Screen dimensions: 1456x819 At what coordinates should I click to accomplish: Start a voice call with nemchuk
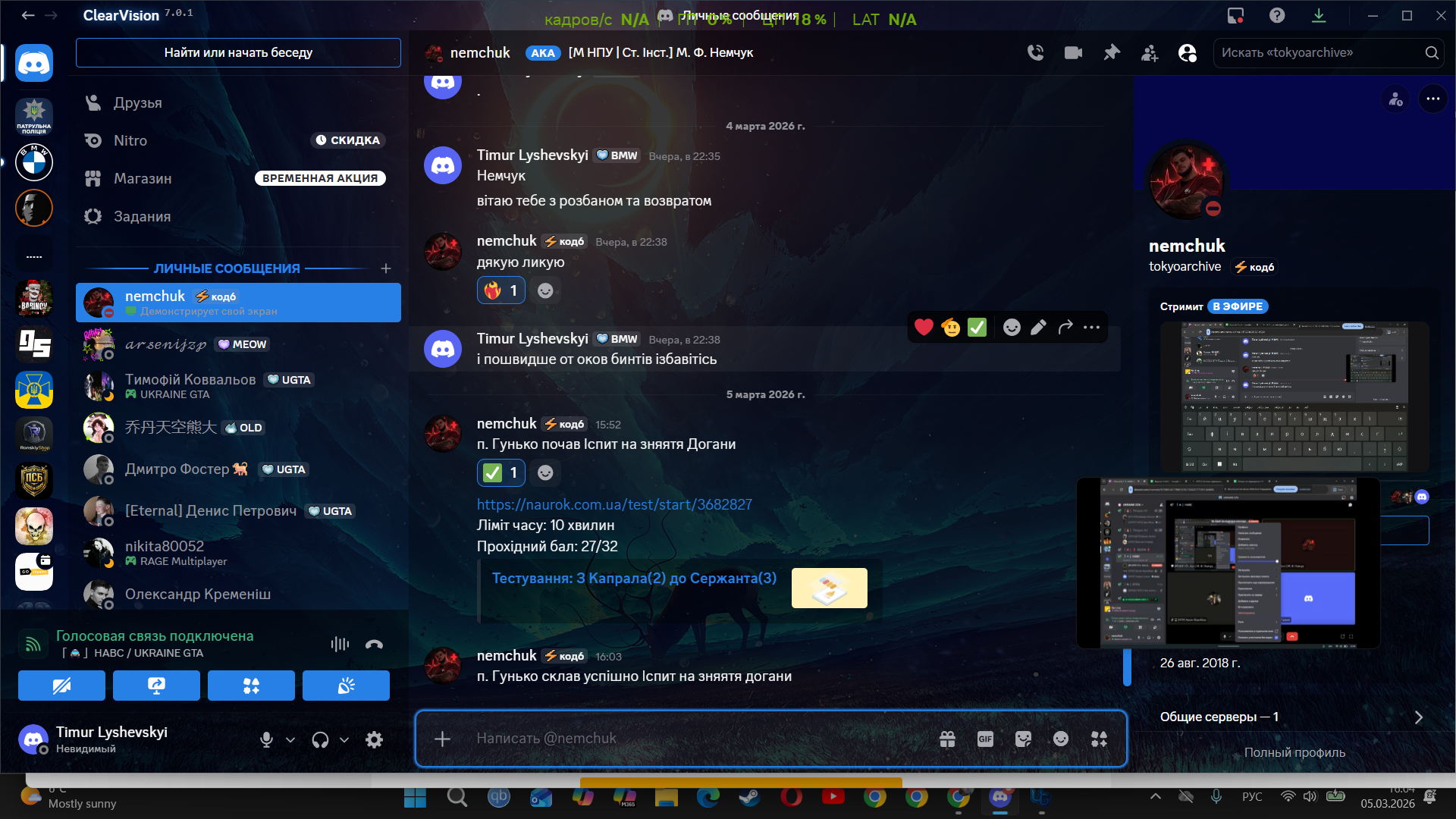(x=1035, y=52)
